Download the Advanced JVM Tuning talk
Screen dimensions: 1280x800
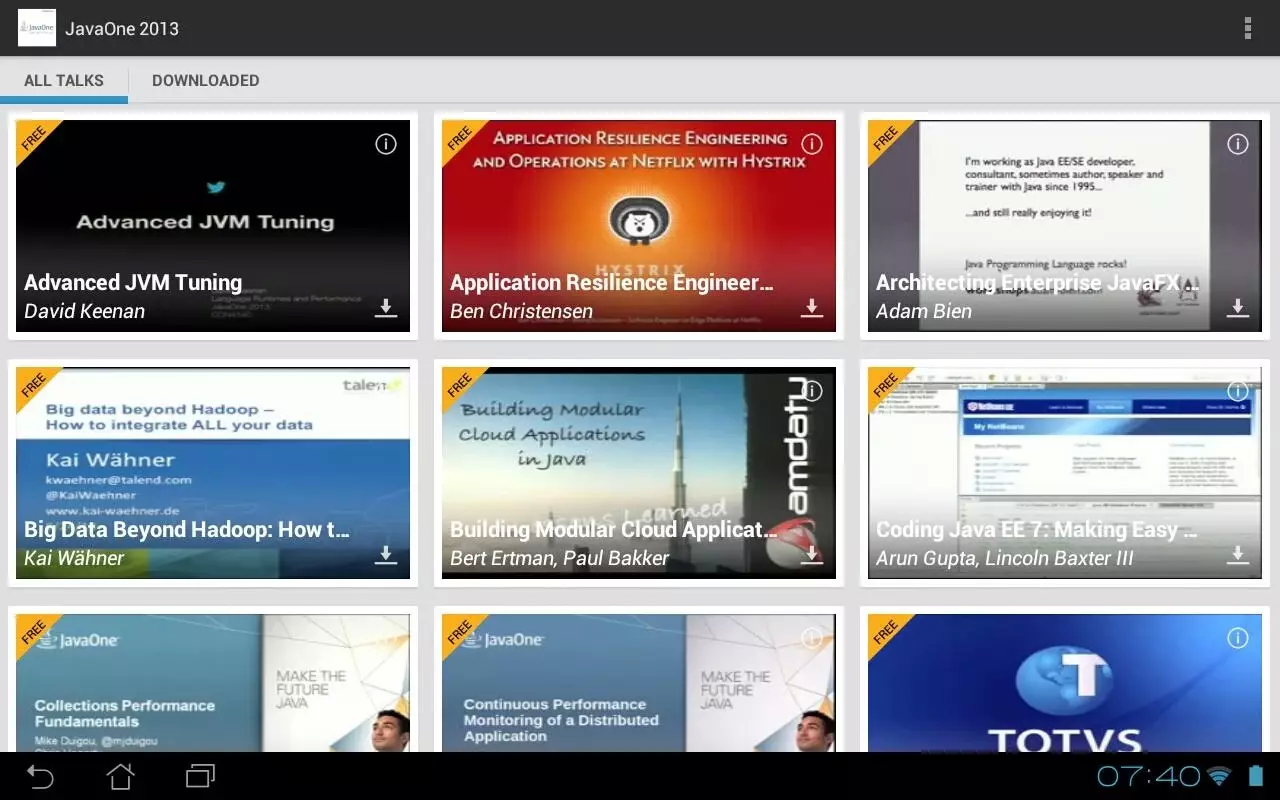[x=386, y=308]
